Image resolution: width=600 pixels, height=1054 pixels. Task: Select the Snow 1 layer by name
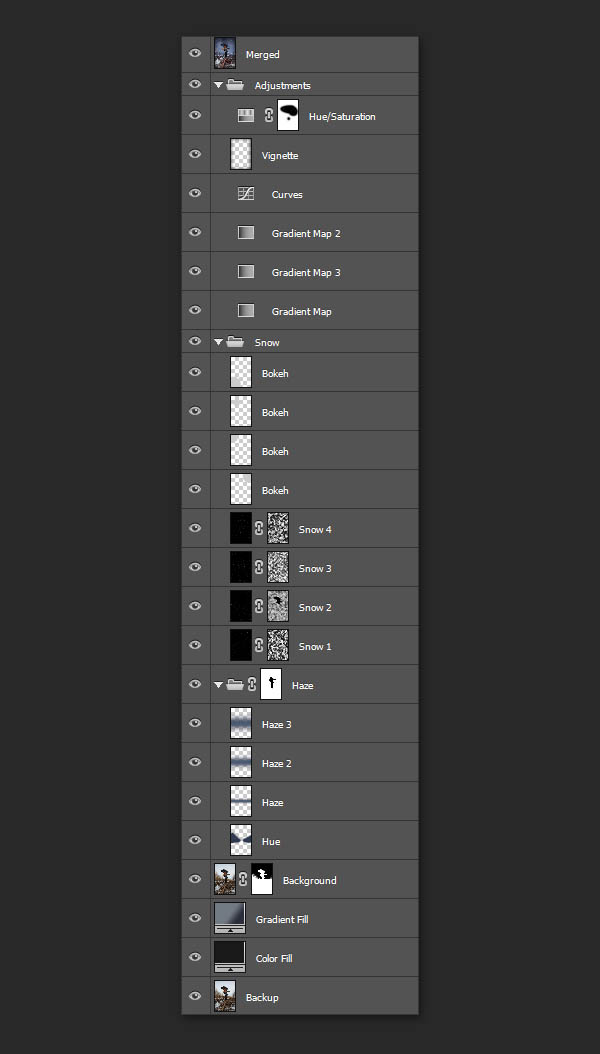tap(314, 646)
